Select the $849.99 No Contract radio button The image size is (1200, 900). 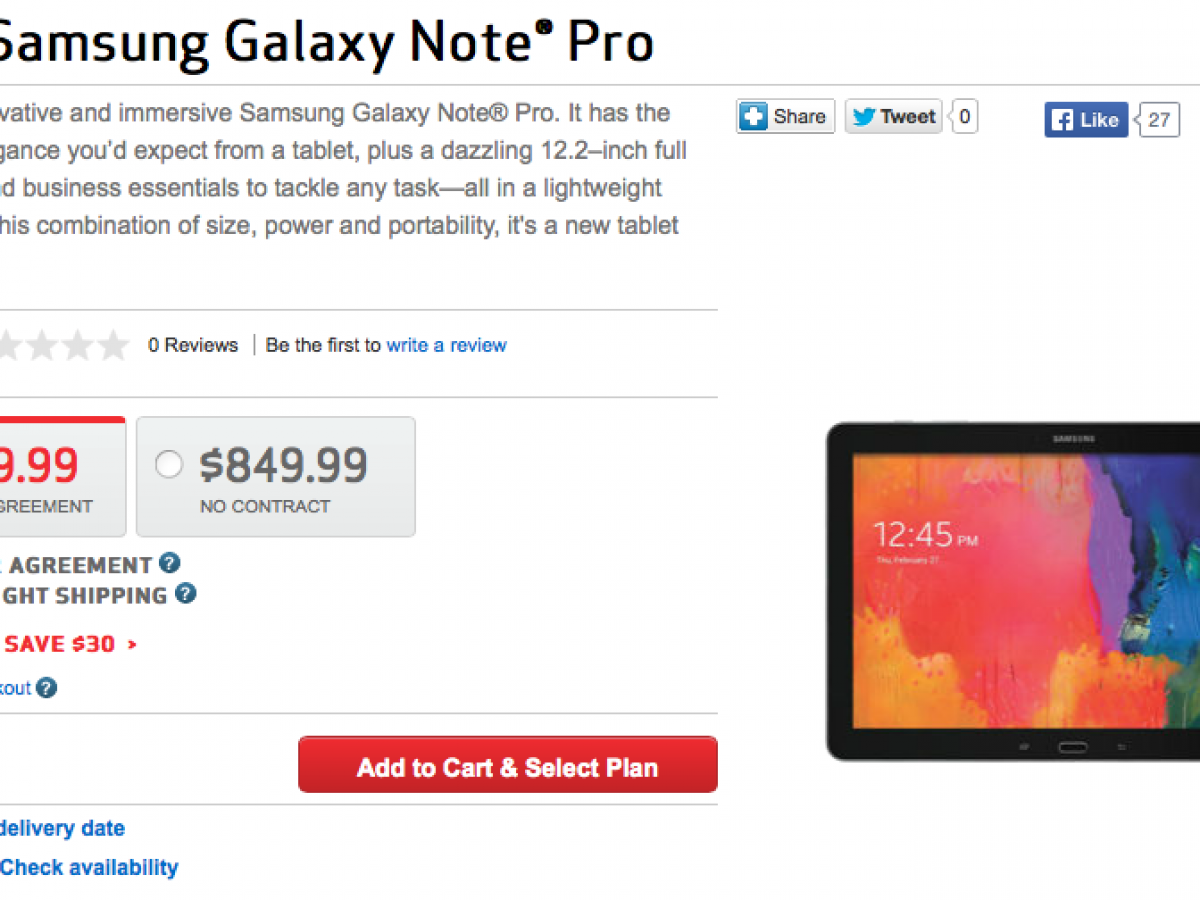point(169,464)
